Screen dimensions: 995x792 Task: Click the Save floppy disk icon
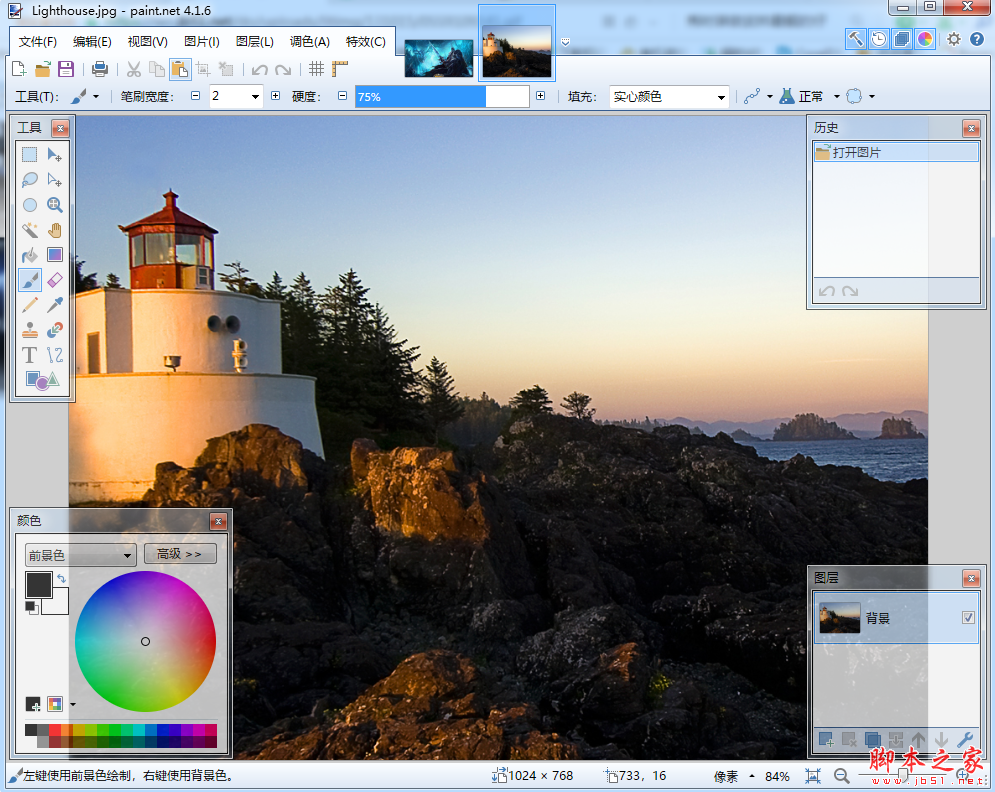click(x=66, y=69)
